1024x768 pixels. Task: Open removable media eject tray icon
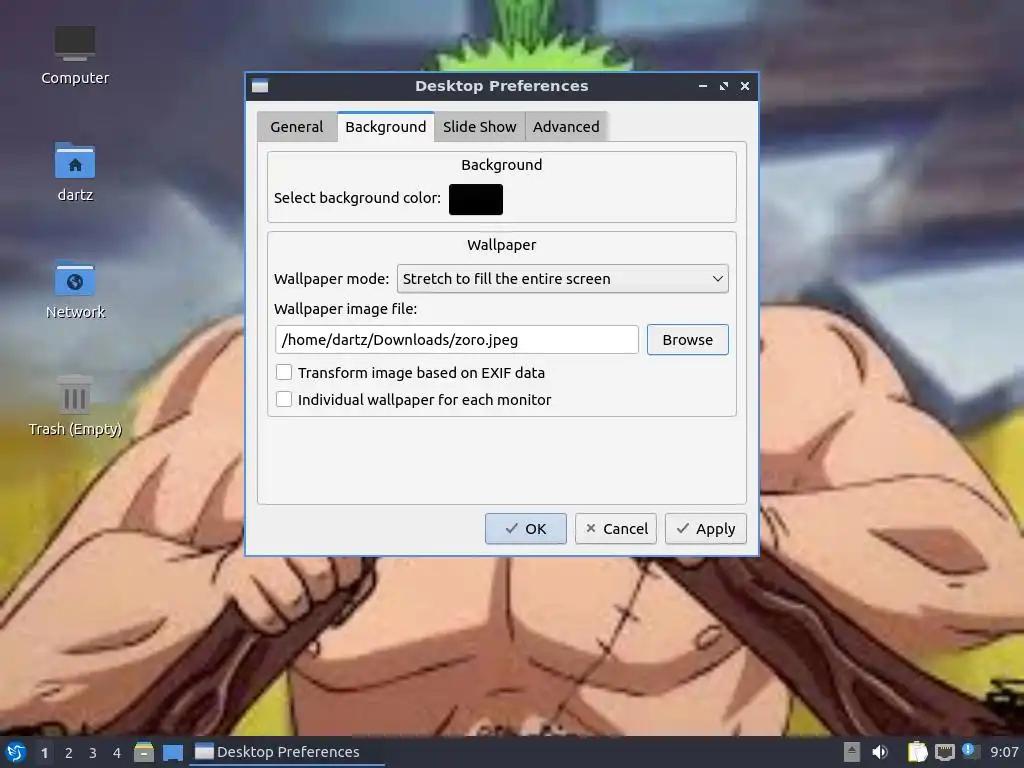tap(852, 752)
